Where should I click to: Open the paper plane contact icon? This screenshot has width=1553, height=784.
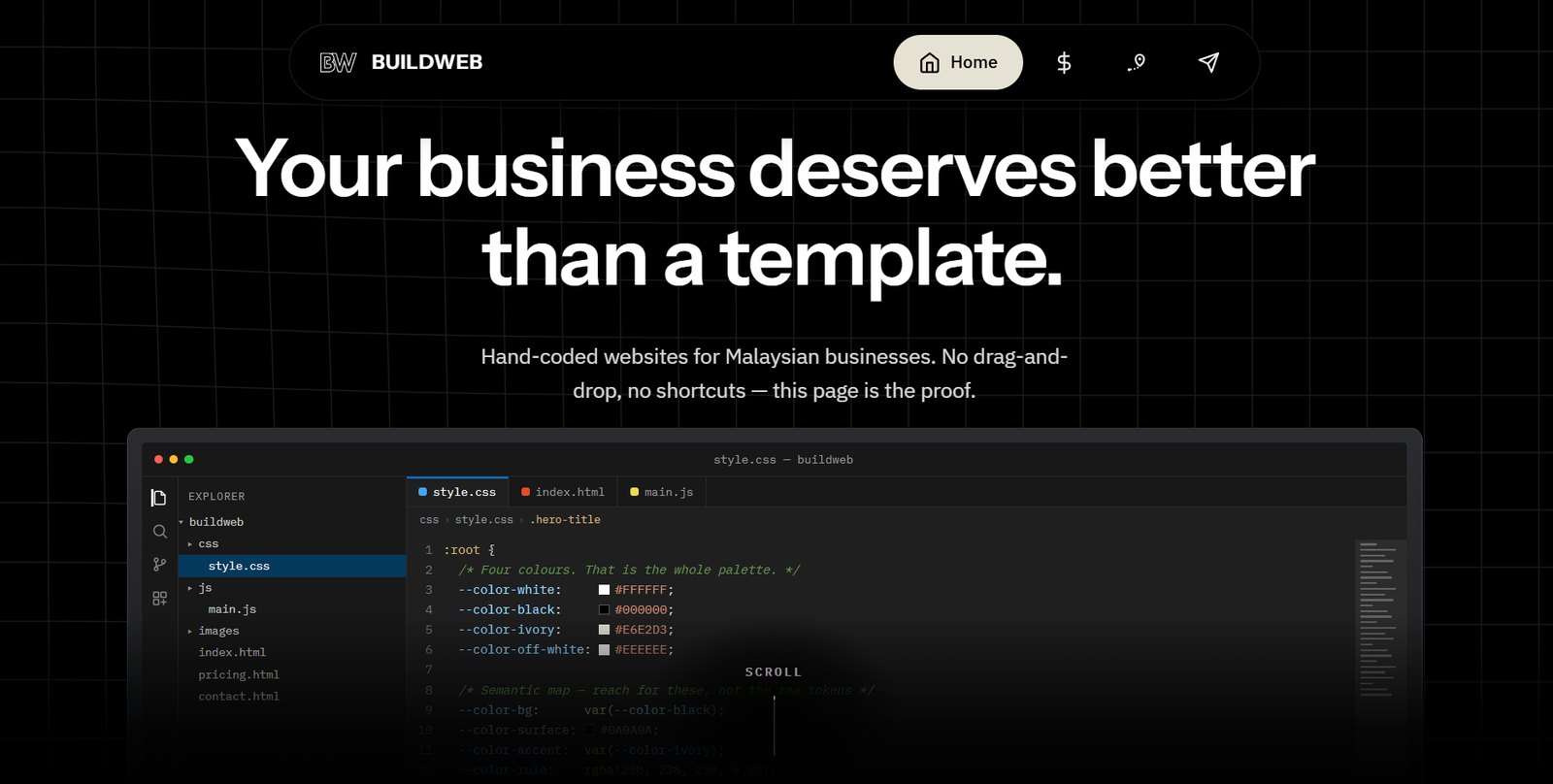[1208, 62]
